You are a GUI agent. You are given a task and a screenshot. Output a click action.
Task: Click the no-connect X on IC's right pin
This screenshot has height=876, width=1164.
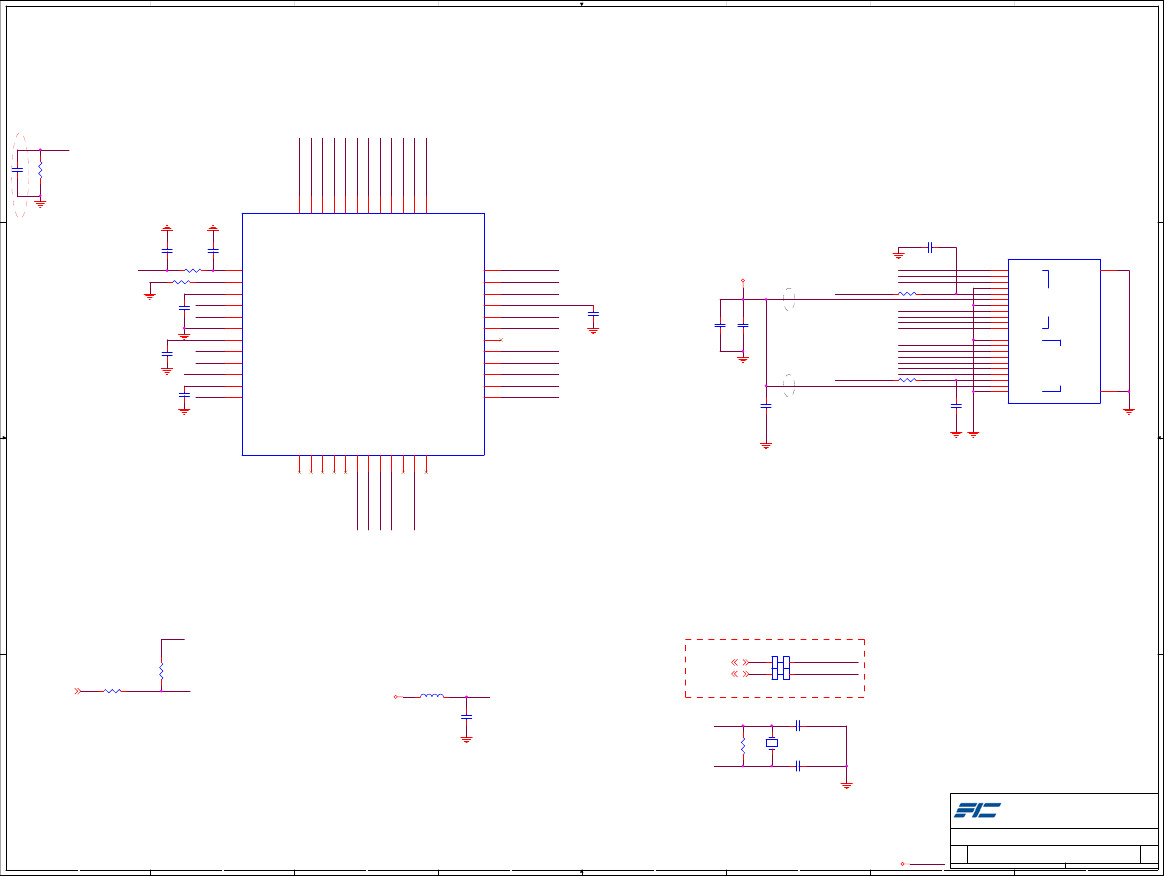(501, 340)
